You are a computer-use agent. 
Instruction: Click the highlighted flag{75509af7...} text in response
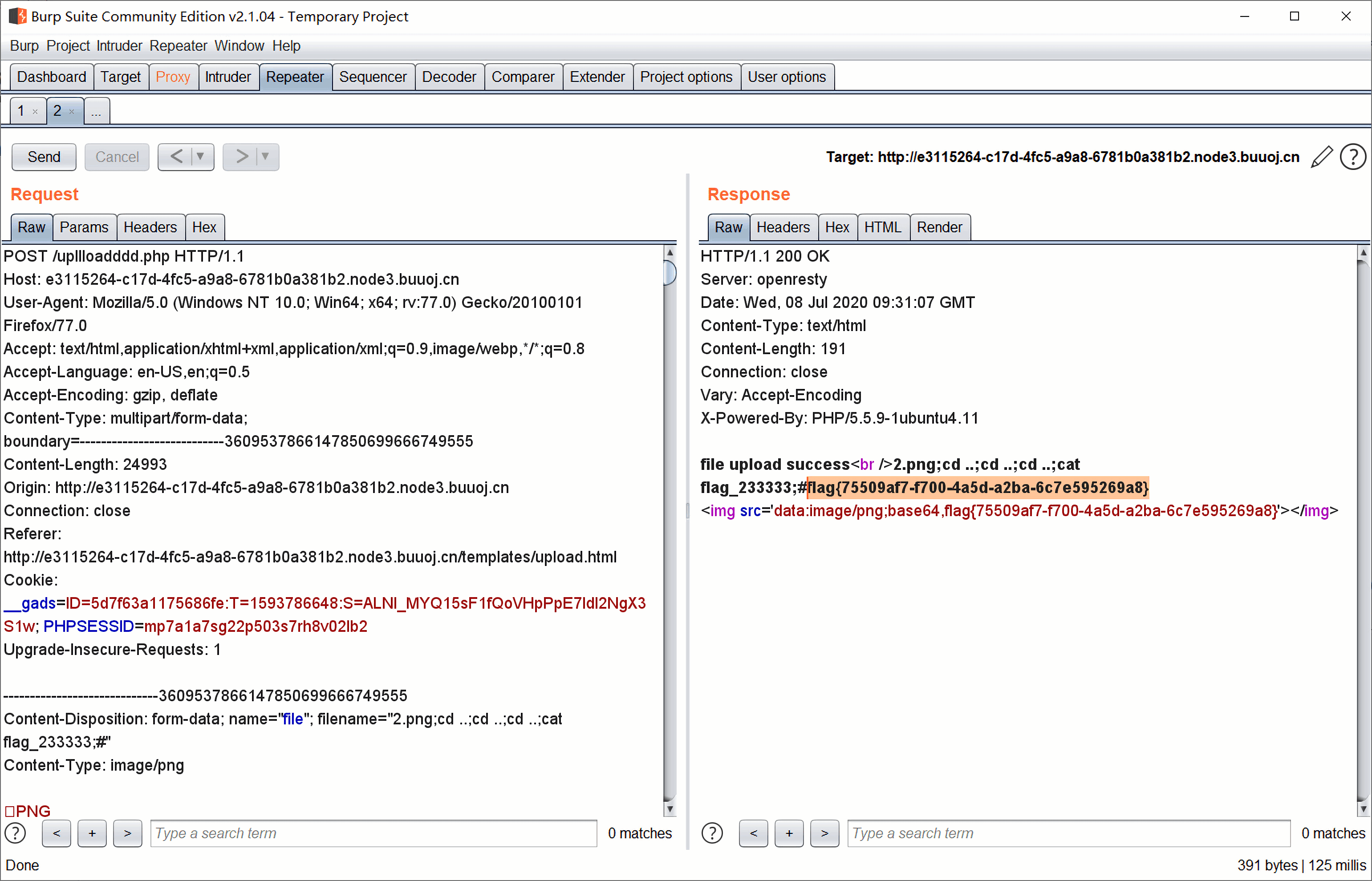click(978, 487)
